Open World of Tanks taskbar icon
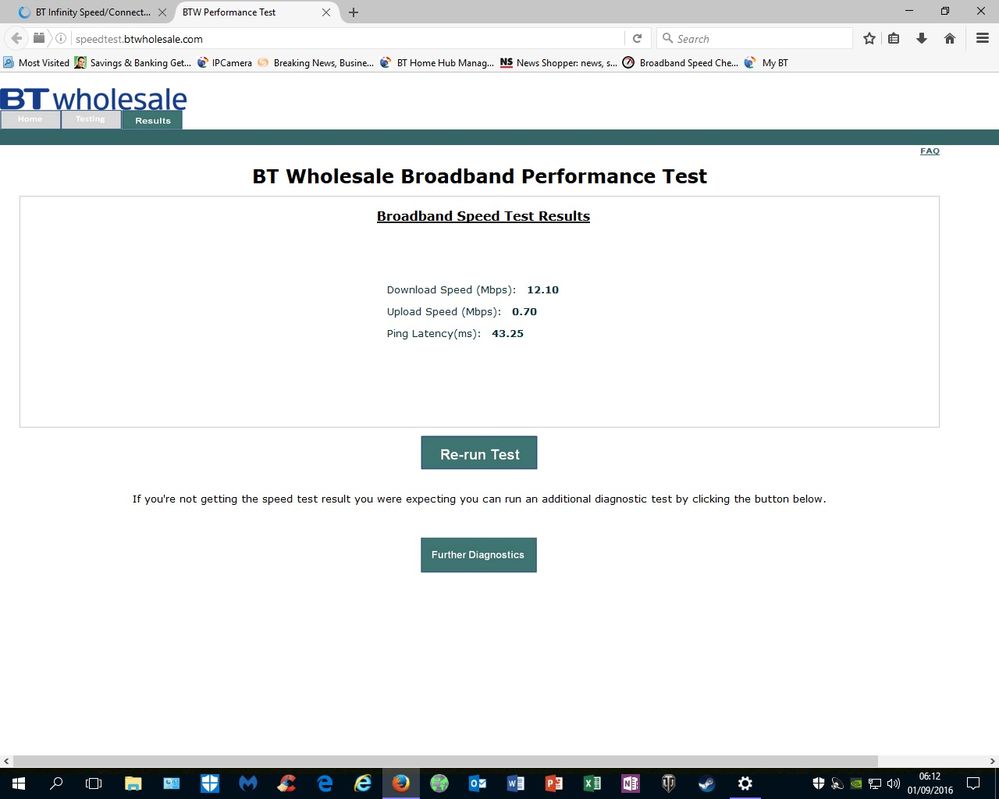 [x=668, y=783]
